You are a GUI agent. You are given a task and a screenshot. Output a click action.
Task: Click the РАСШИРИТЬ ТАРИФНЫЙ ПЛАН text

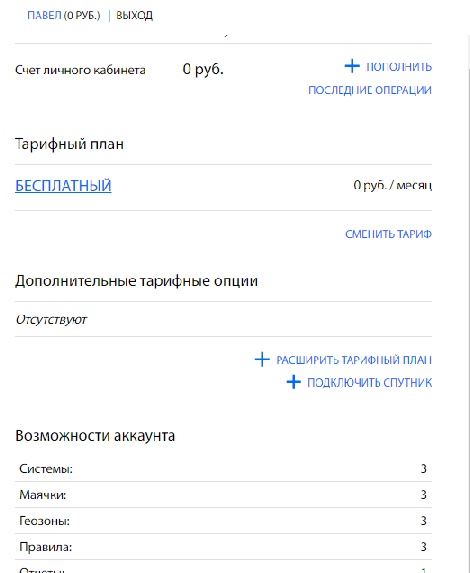[x=354, y=360]
